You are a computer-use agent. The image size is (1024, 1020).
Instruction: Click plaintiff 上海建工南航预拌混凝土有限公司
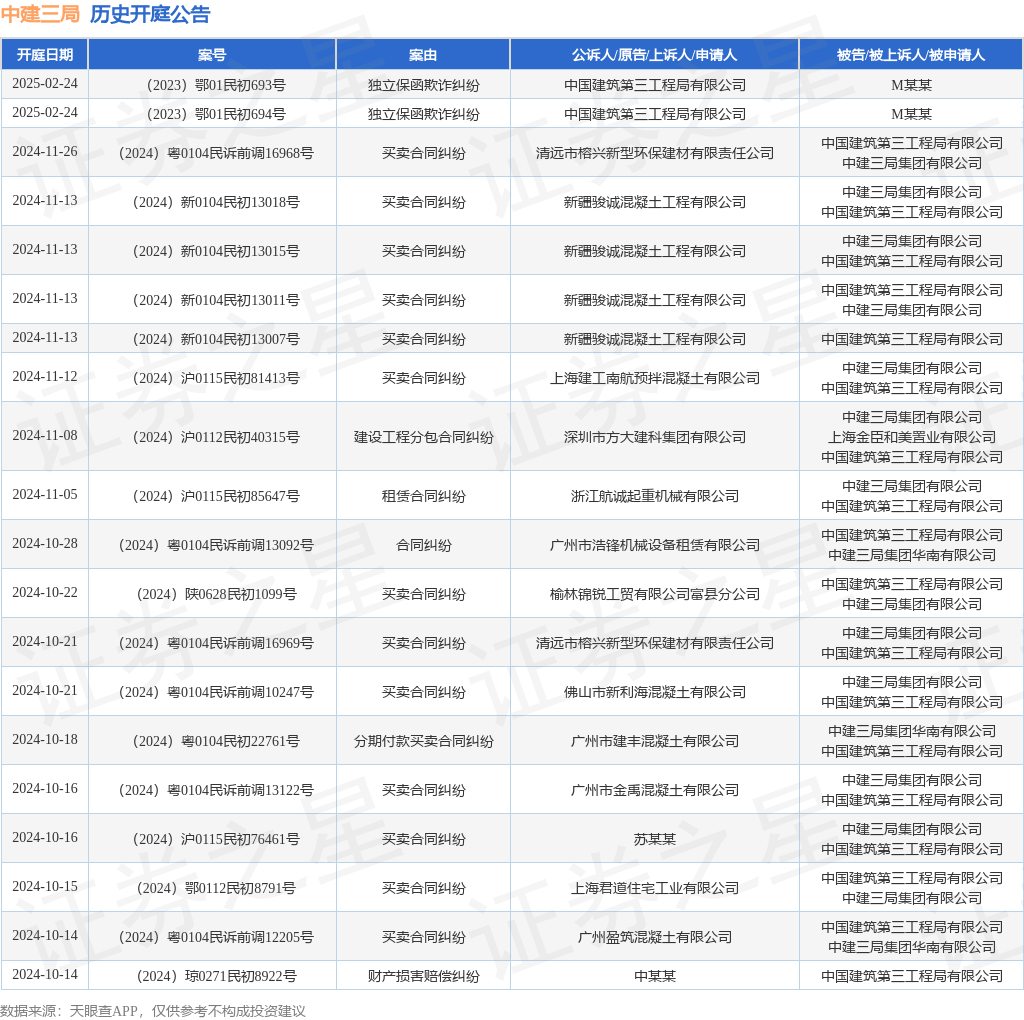[x=654, y=378]
